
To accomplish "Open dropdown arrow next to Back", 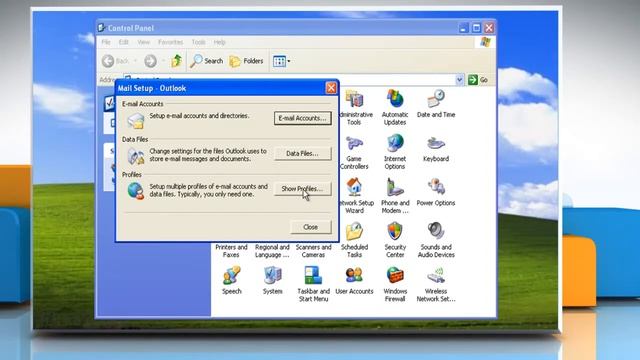I will pos(135,61).
